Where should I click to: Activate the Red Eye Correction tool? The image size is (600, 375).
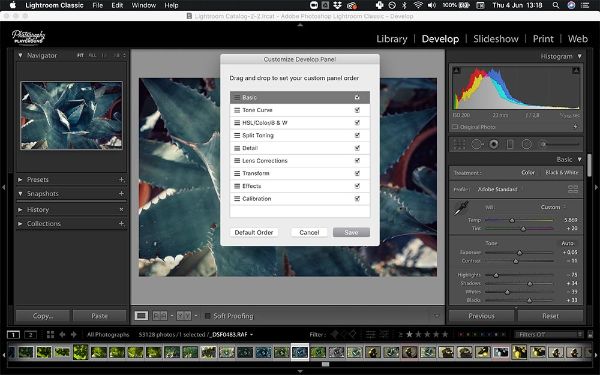click(494, 144)
